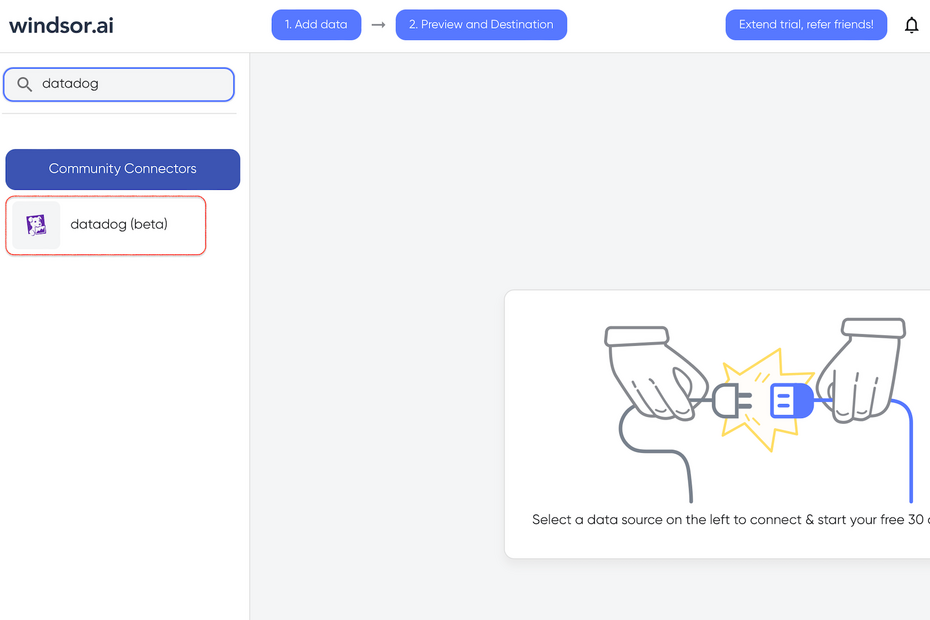
Task: Click 'Extend trial, refer friends!'
Action: pyautogui.click(x=806, y=24)
